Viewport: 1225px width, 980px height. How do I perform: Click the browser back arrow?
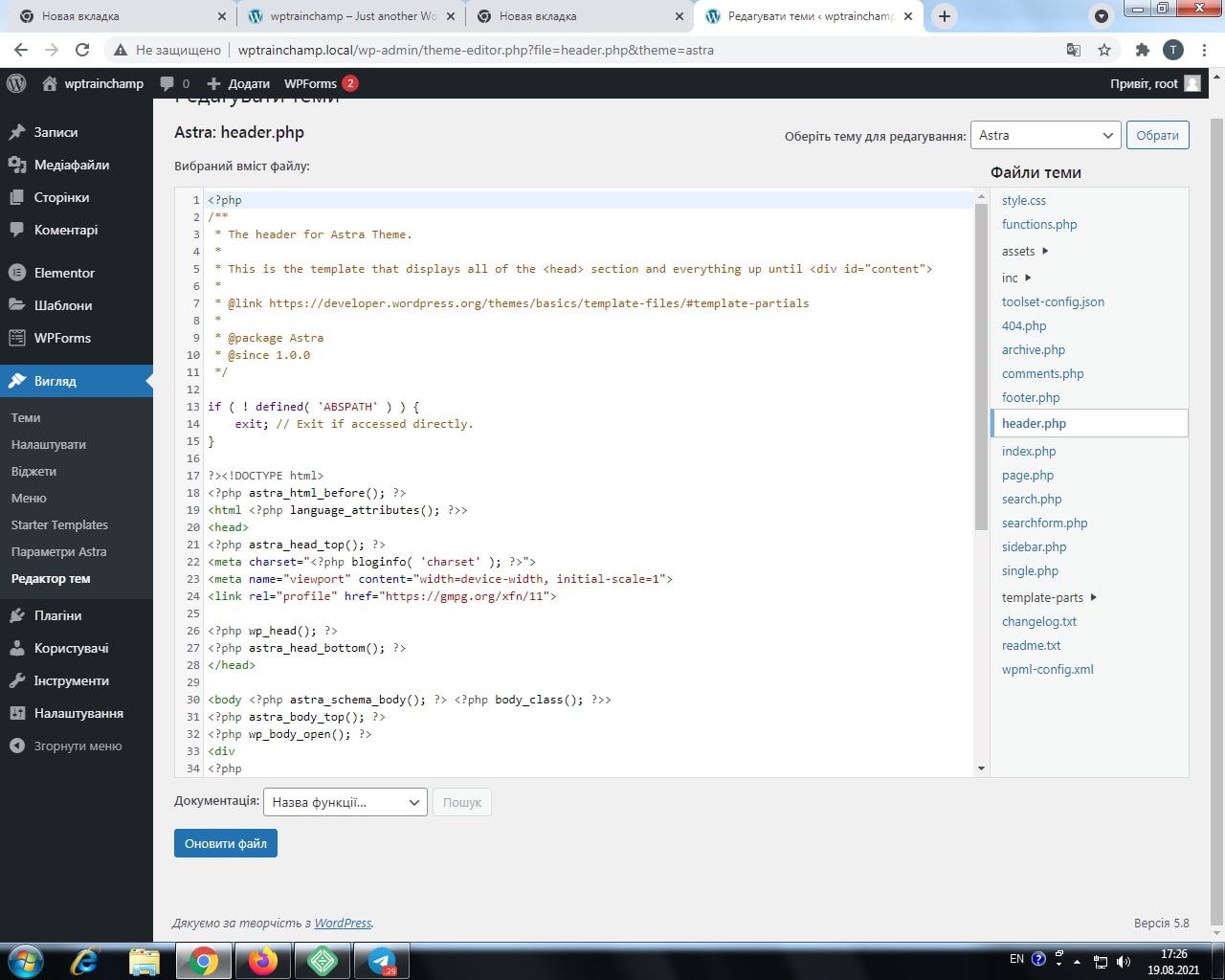(21, 50)
